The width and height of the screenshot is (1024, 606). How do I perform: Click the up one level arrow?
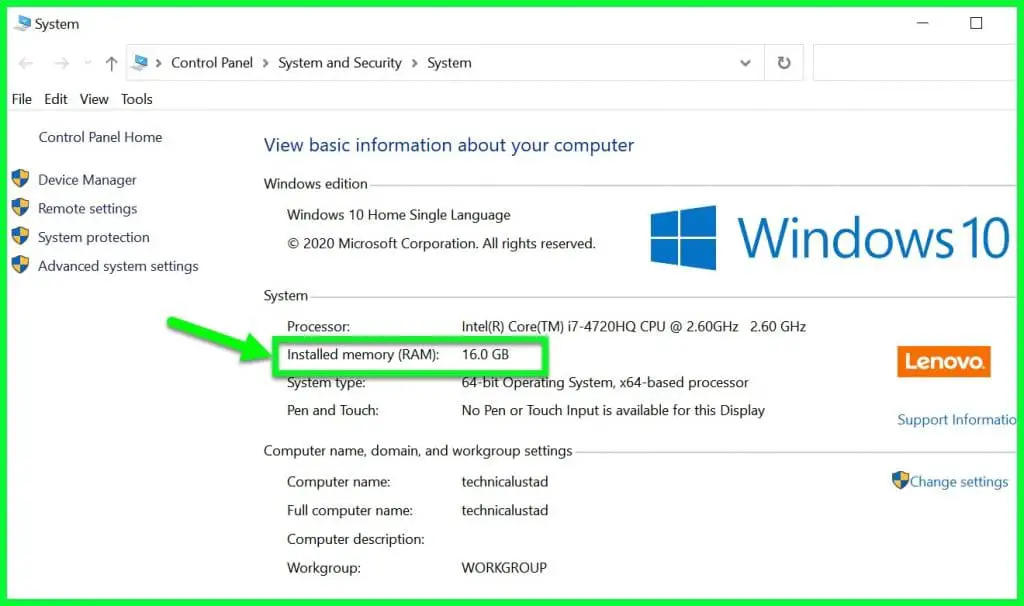[x=110, y=62]
